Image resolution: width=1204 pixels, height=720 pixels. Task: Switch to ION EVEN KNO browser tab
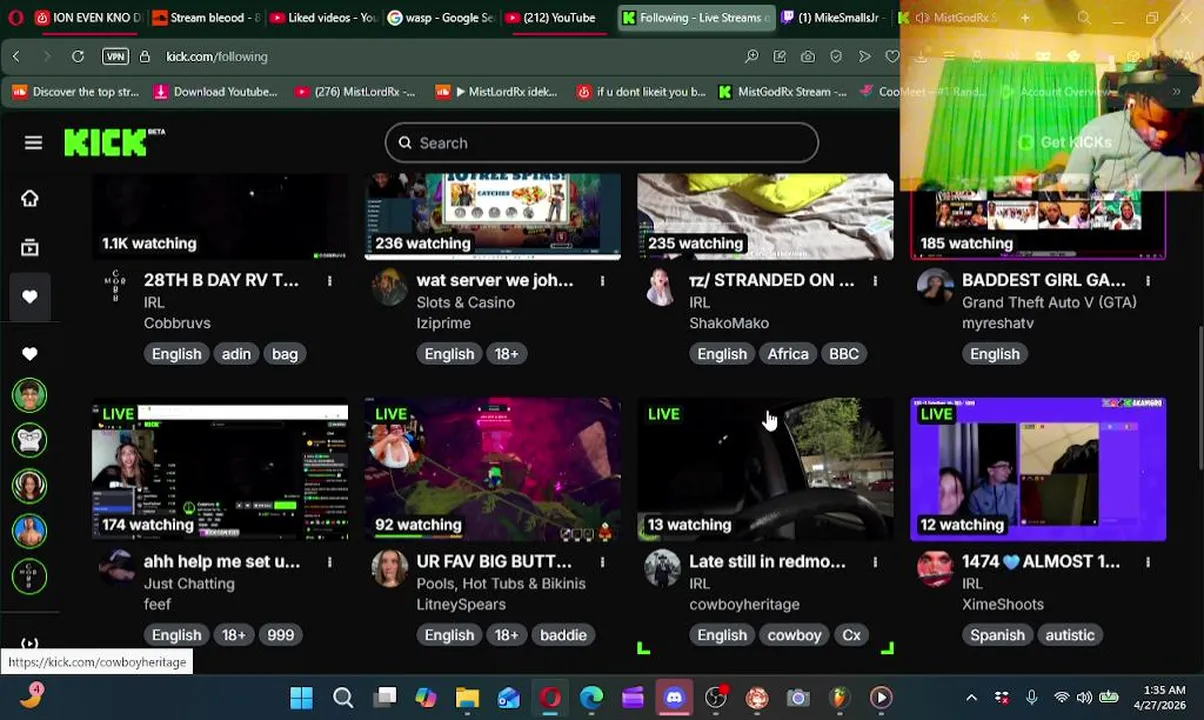coord(88,18)
